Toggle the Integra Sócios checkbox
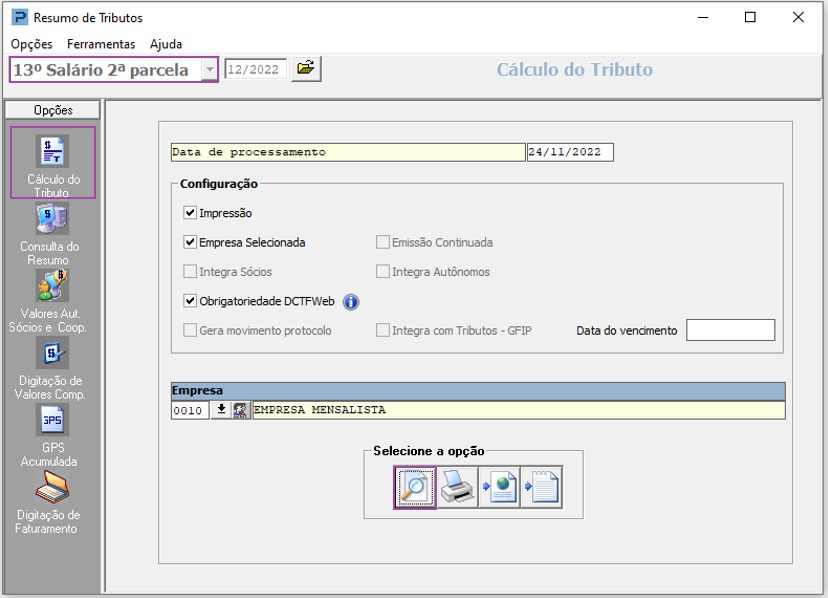Screen dimensions: 828x598 click(190, 272)
